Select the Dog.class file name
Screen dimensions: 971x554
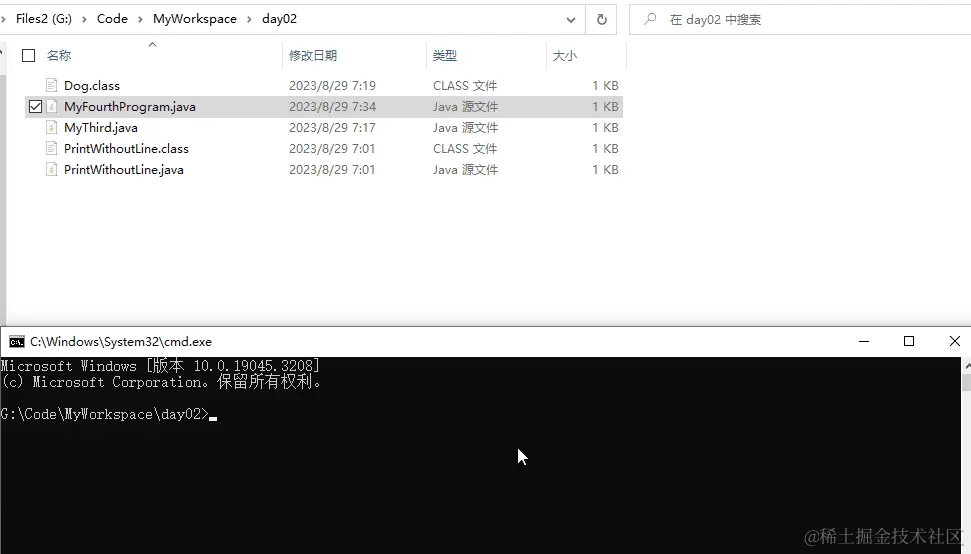click(92, 85)
